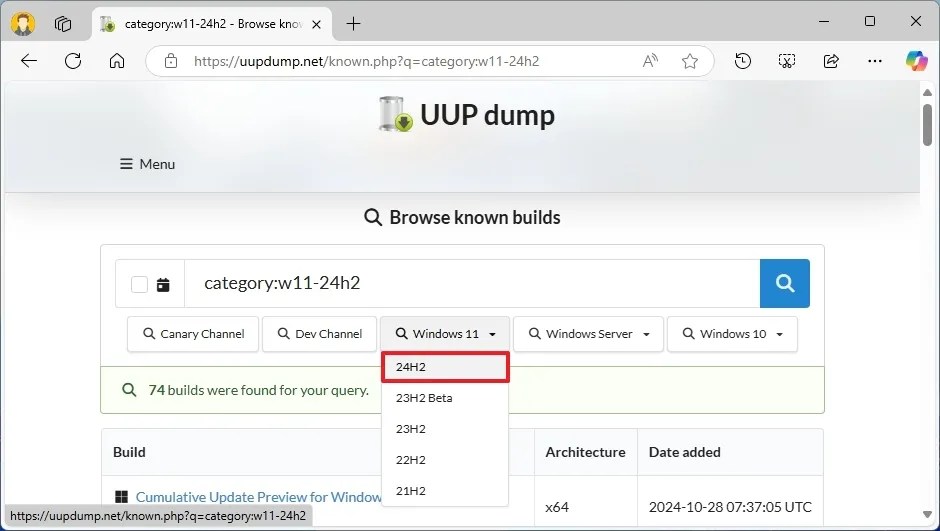The width and height of the screenshot is (940, 531).
Task: Click the x64 architecture cell
Action: tap(557, 507)
